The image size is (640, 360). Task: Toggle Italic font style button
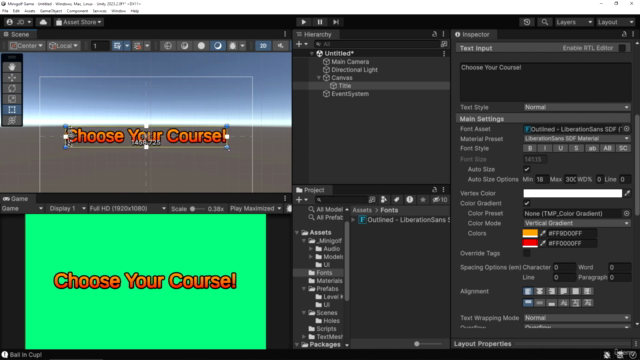point(545,149)
